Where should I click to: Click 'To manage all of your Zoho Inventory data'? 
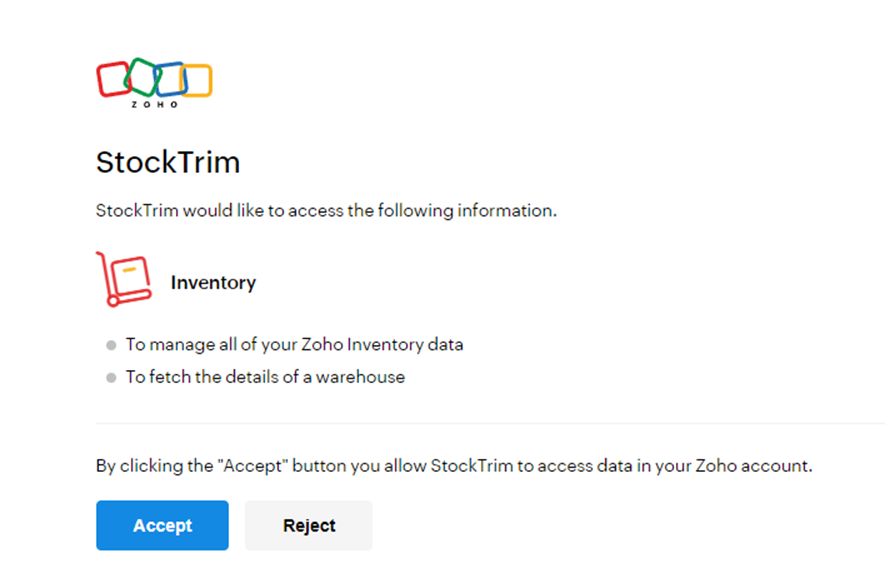pyautogui.click(x=294, y=345)
